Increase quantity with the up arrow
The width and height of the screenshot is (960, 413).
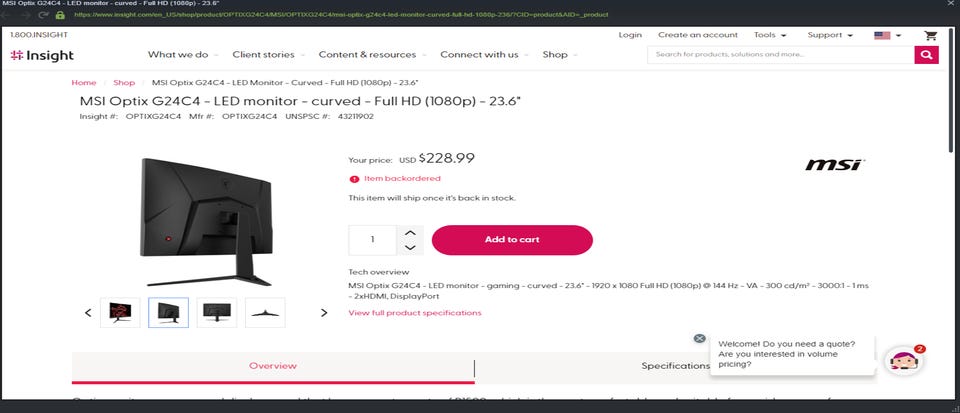point(409,233)
